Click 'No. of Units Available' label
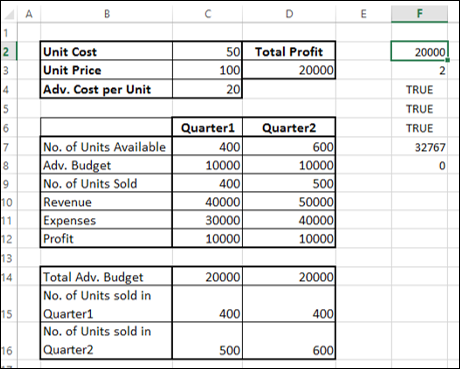 [106, 147]
